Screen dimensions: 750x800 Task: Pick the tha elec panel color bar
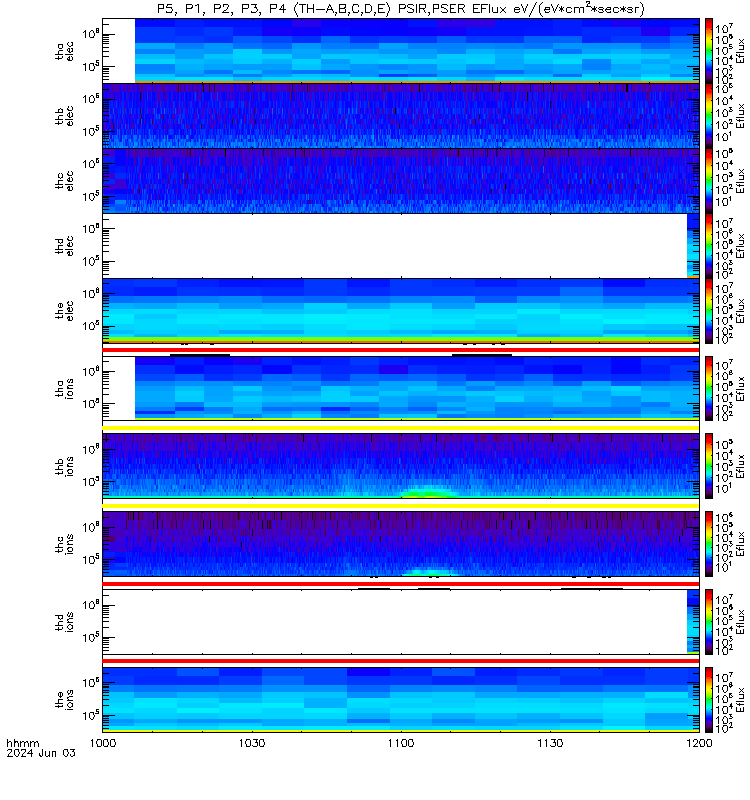pyautogui.click(x=709, y=51)
